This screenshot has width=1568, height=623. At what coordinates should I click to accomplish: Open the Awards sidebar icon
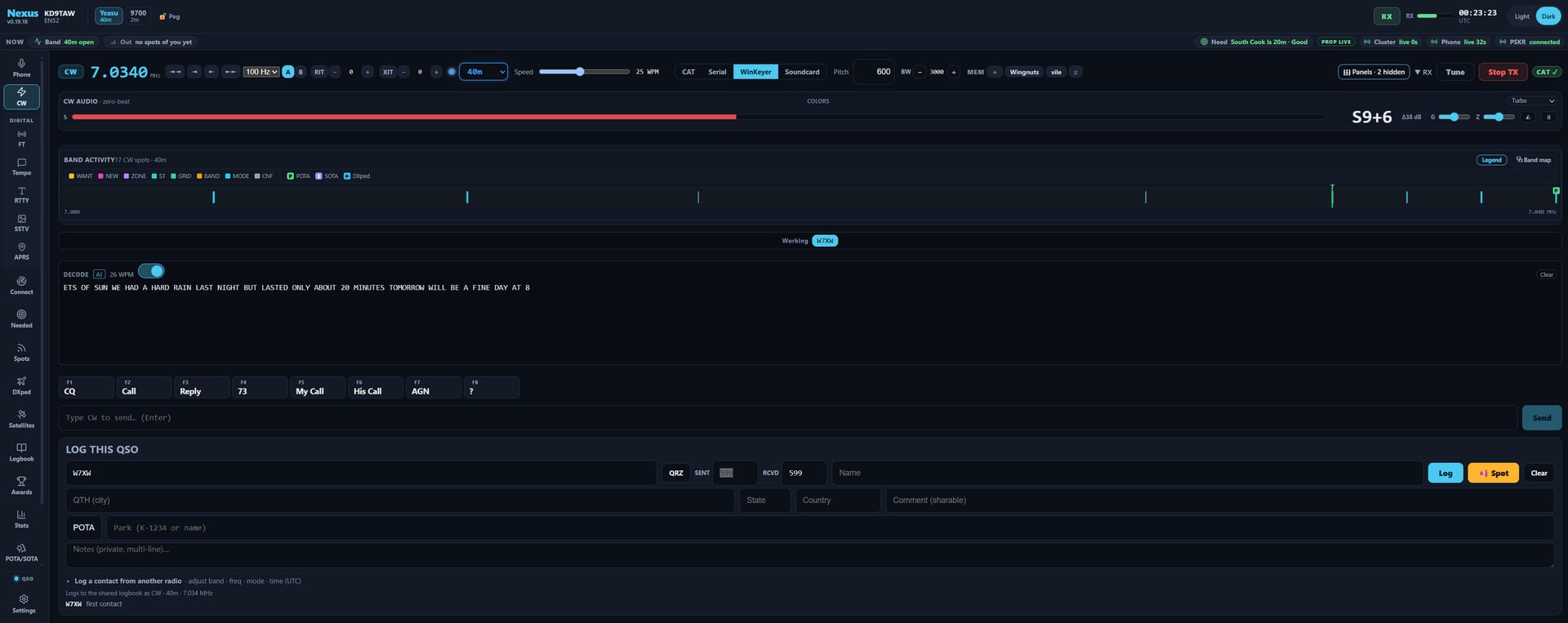pos(21,486)
